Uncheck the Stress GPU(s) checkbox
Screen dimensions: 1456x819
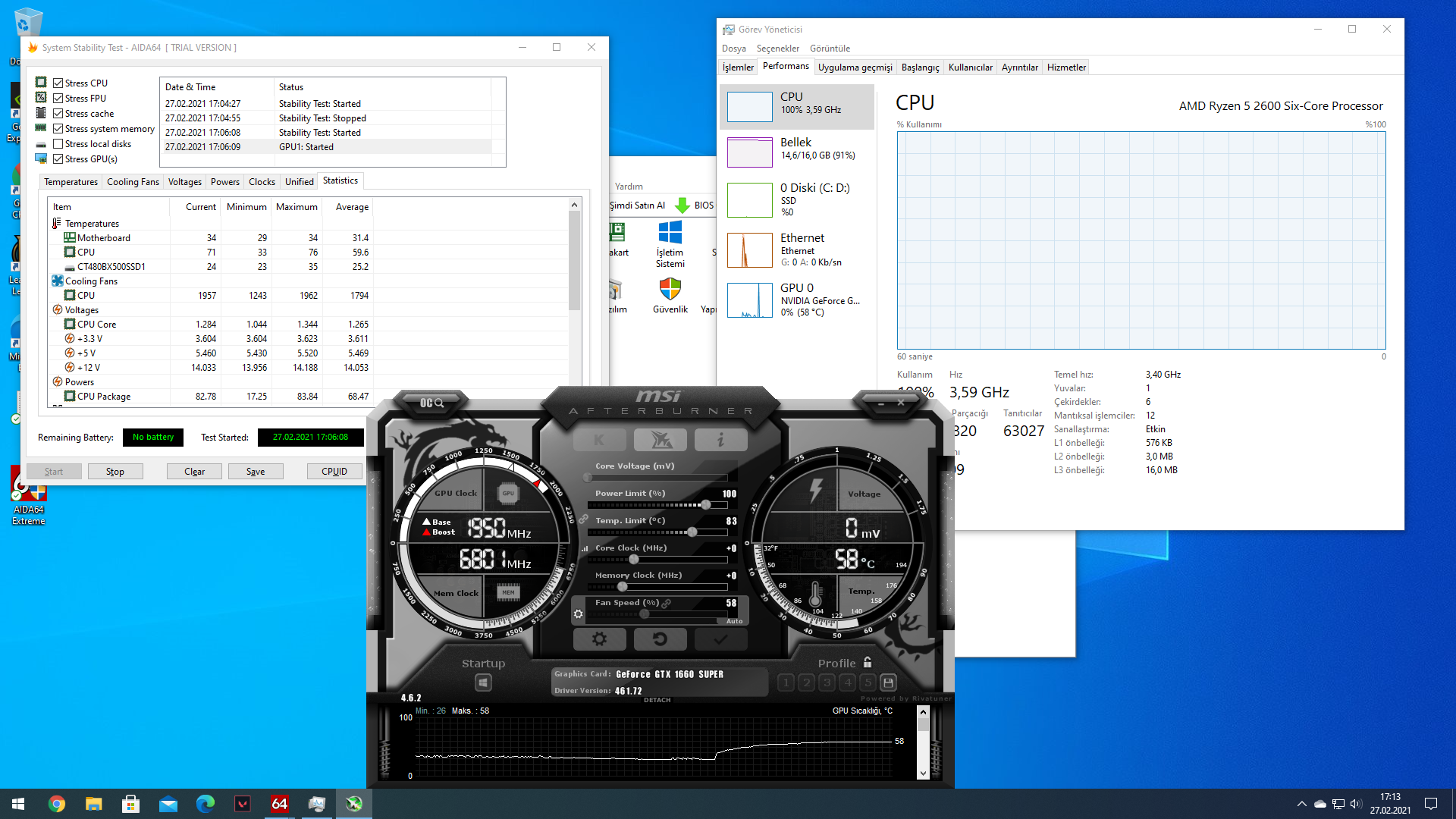click(x=58, y=159)
